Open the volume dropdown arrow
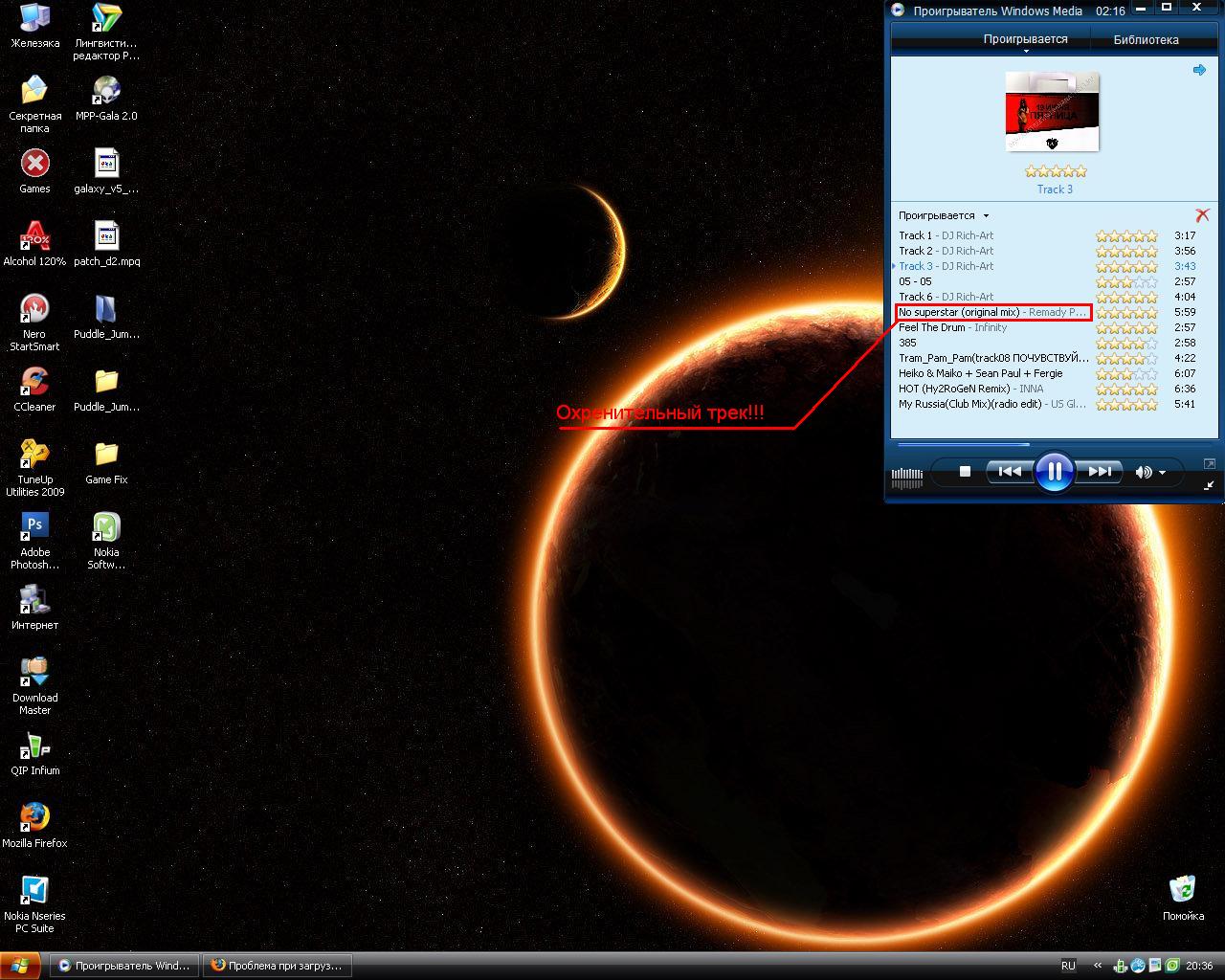1225x980 pixels. pyautogui.click(x=1163, y=473)
